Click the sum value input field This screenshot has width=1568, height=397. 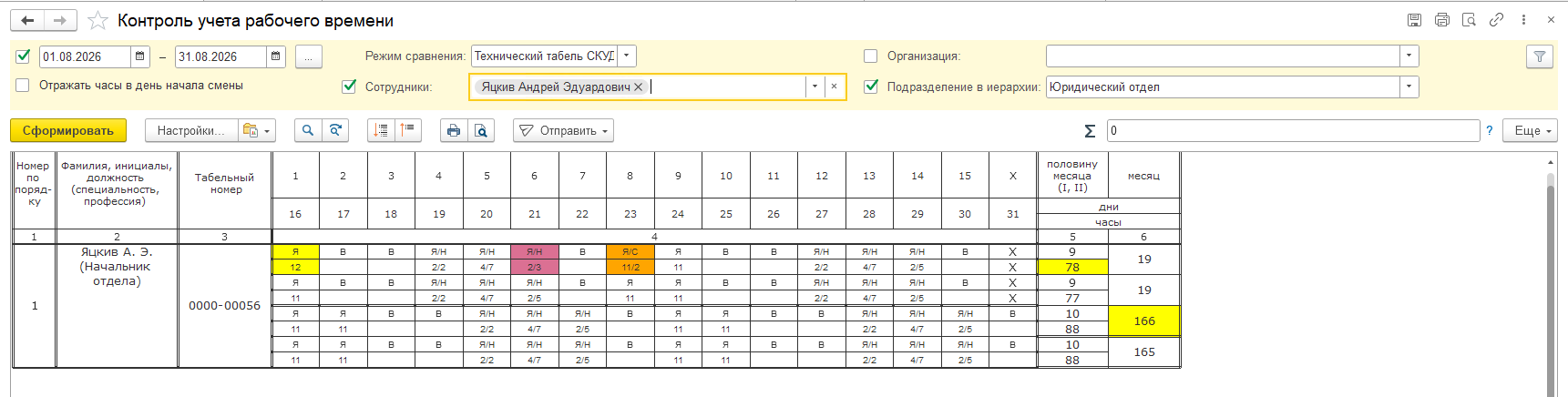point(1293,130)
